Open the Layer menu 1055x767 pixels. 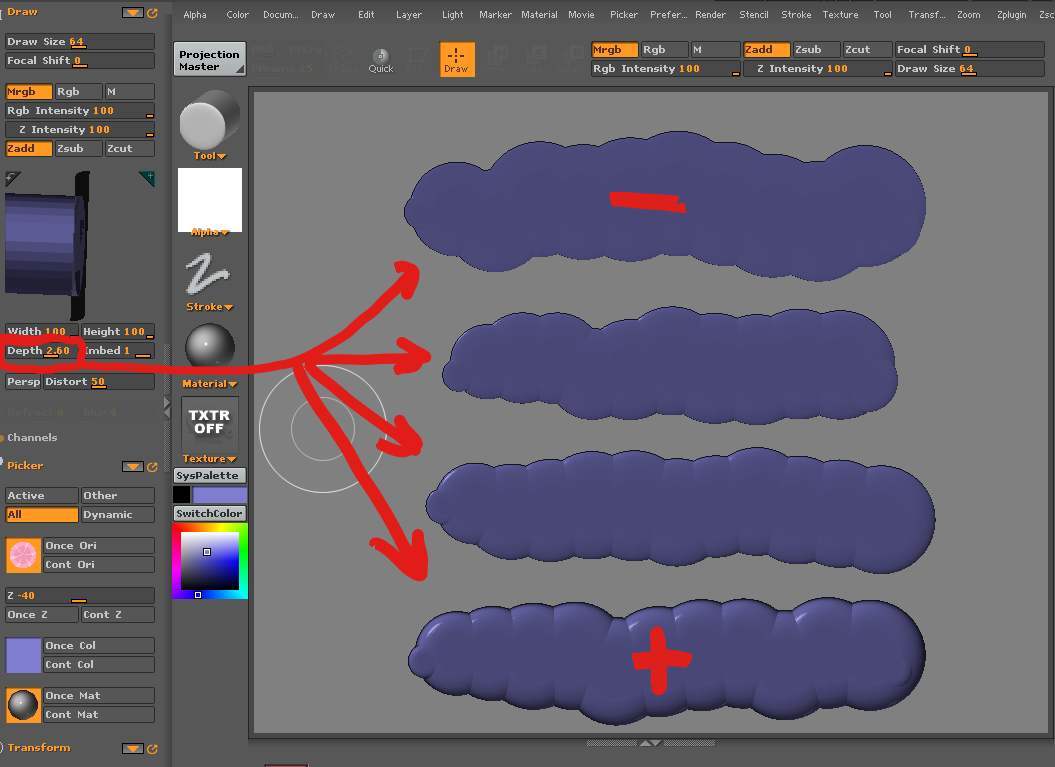pyautogui.click(x=408, y=15)
